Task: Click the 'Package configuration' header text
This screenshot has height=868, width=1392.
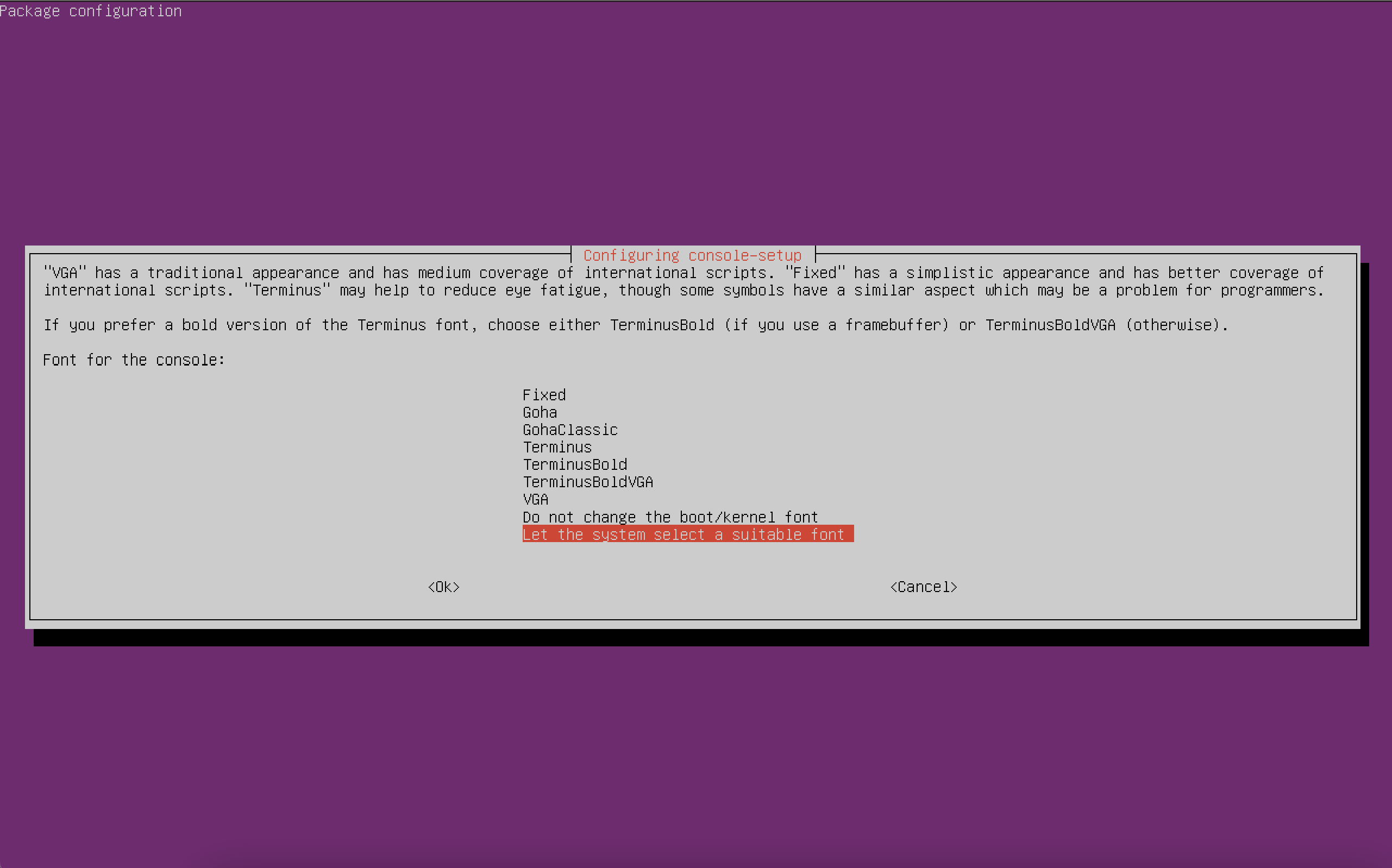Action: [x=91, y=11]
